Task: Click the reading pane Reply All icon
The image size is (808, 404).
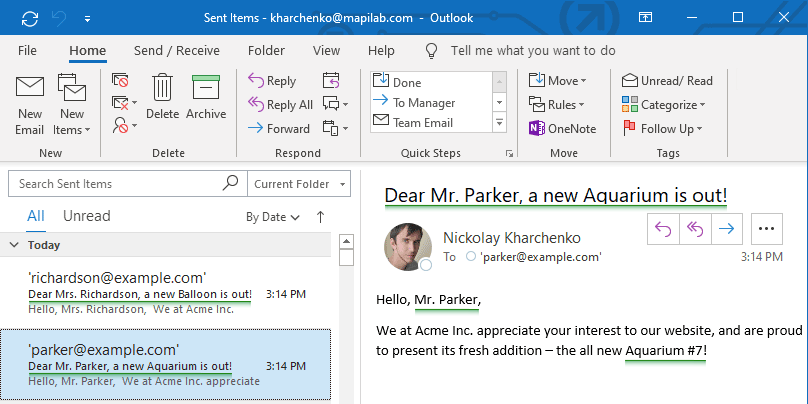Action: pos(695,229)
